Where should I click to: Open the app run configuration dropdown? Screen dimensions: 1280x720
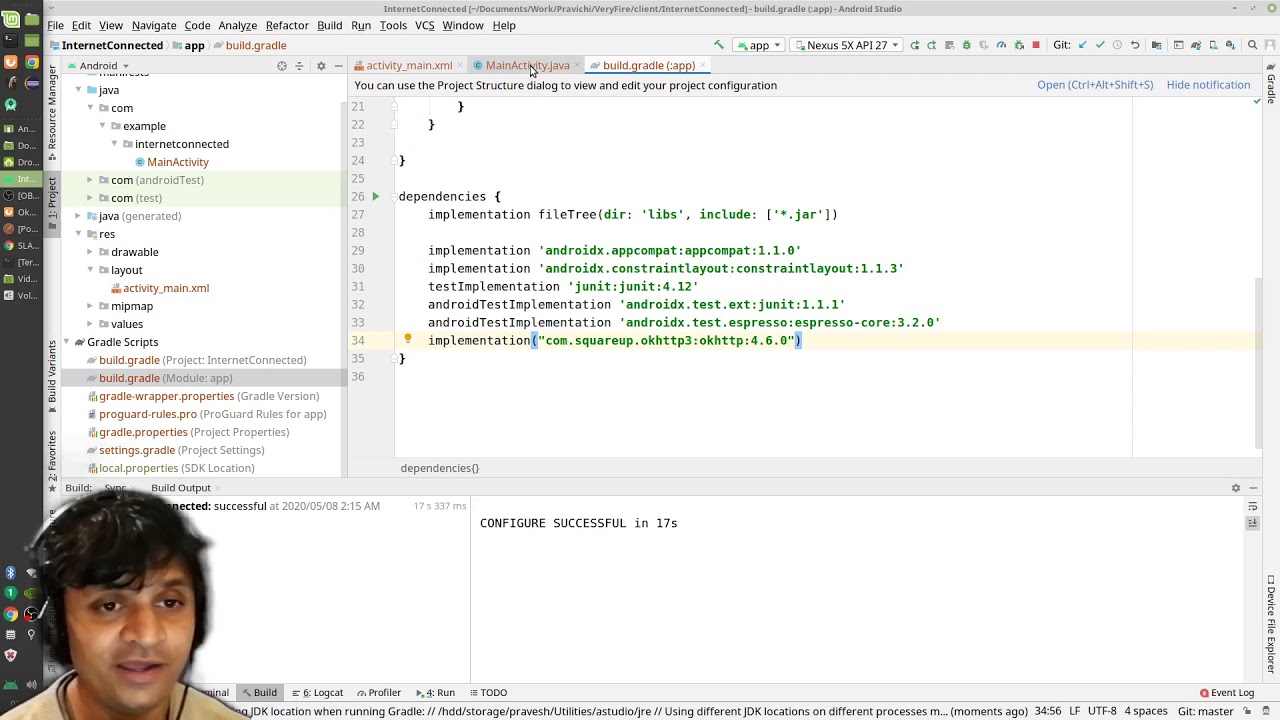(x=759, y=45)
